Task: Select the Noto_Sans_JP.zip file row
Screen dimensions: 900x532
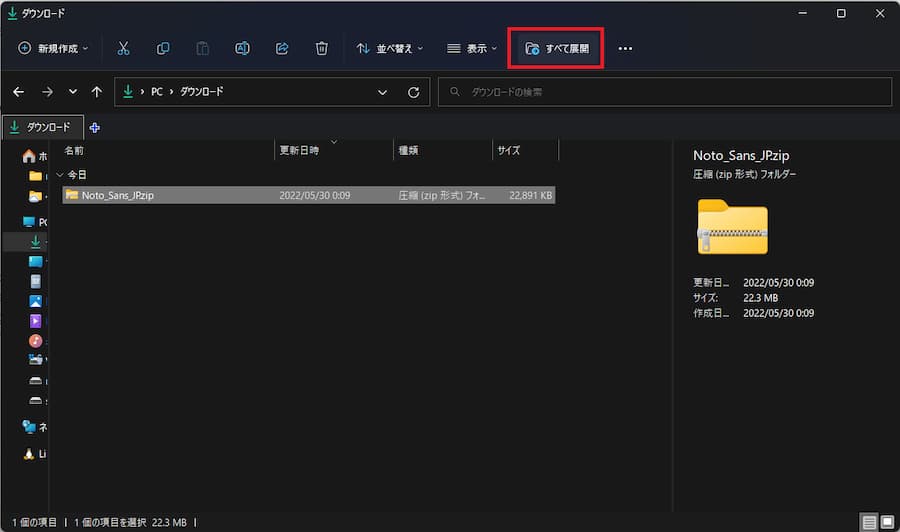Action: click(309, 195)
